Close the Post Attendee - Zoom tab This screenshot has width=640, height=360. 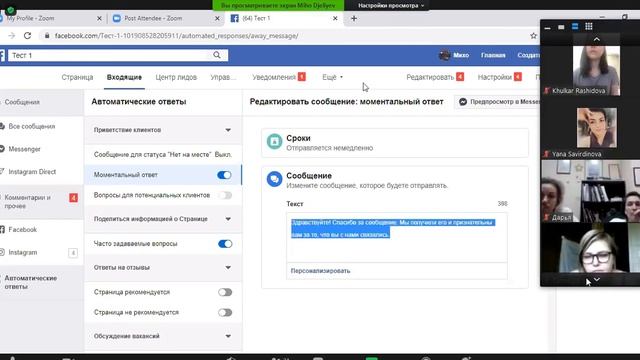pos(217,18)
